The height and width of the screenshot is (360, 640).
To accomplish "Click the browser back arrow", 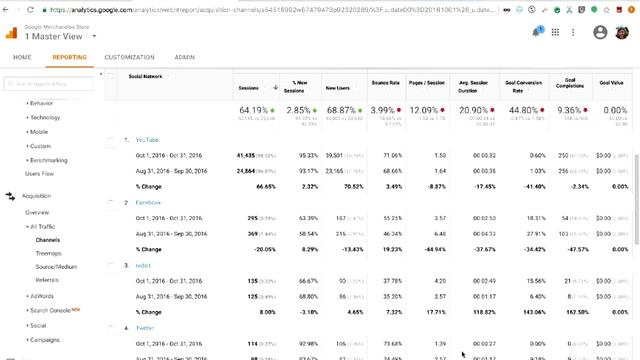I will pyautogui.click(x=5, y=9).
